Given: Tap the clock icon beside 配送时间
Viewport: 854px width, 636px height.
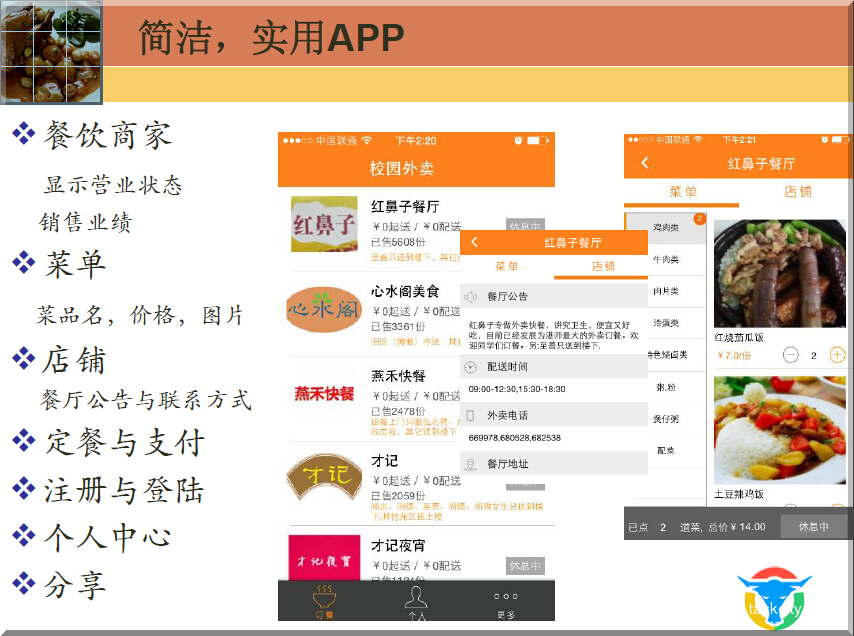Looking at the screenshot, I should pyautogui.click(x=471, y=367).
